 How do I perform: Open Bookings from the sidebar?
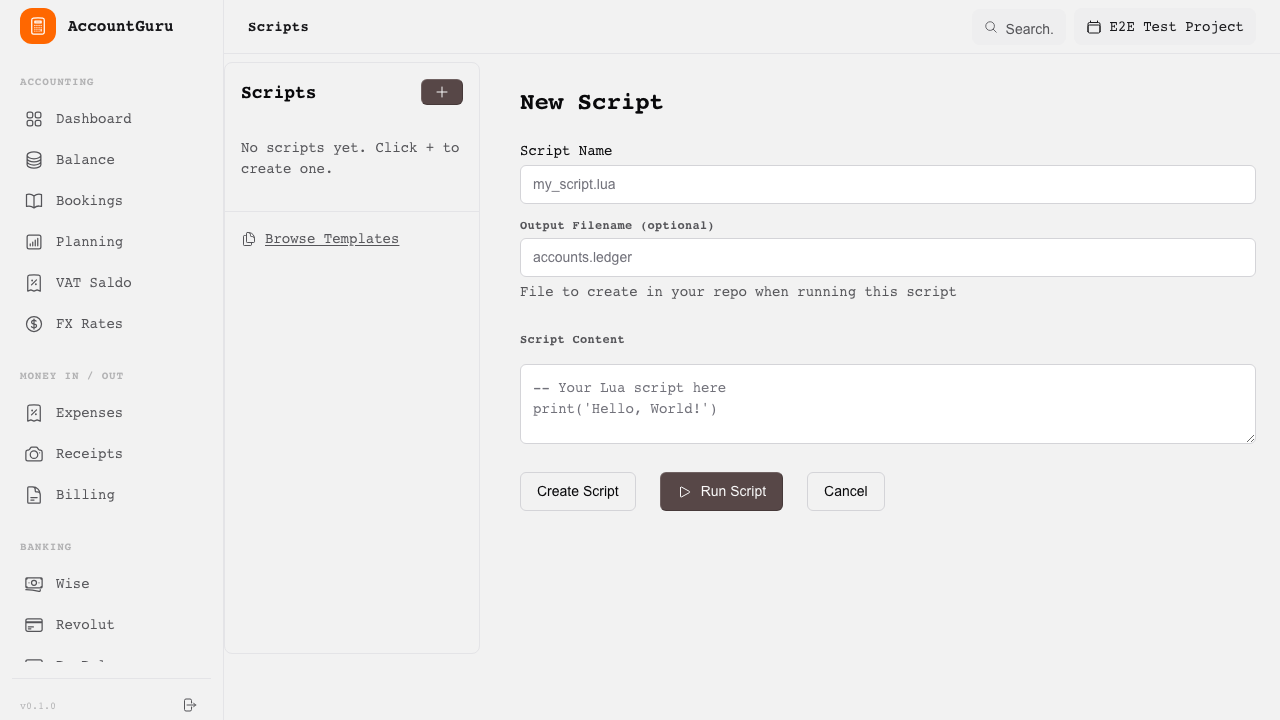88,200
